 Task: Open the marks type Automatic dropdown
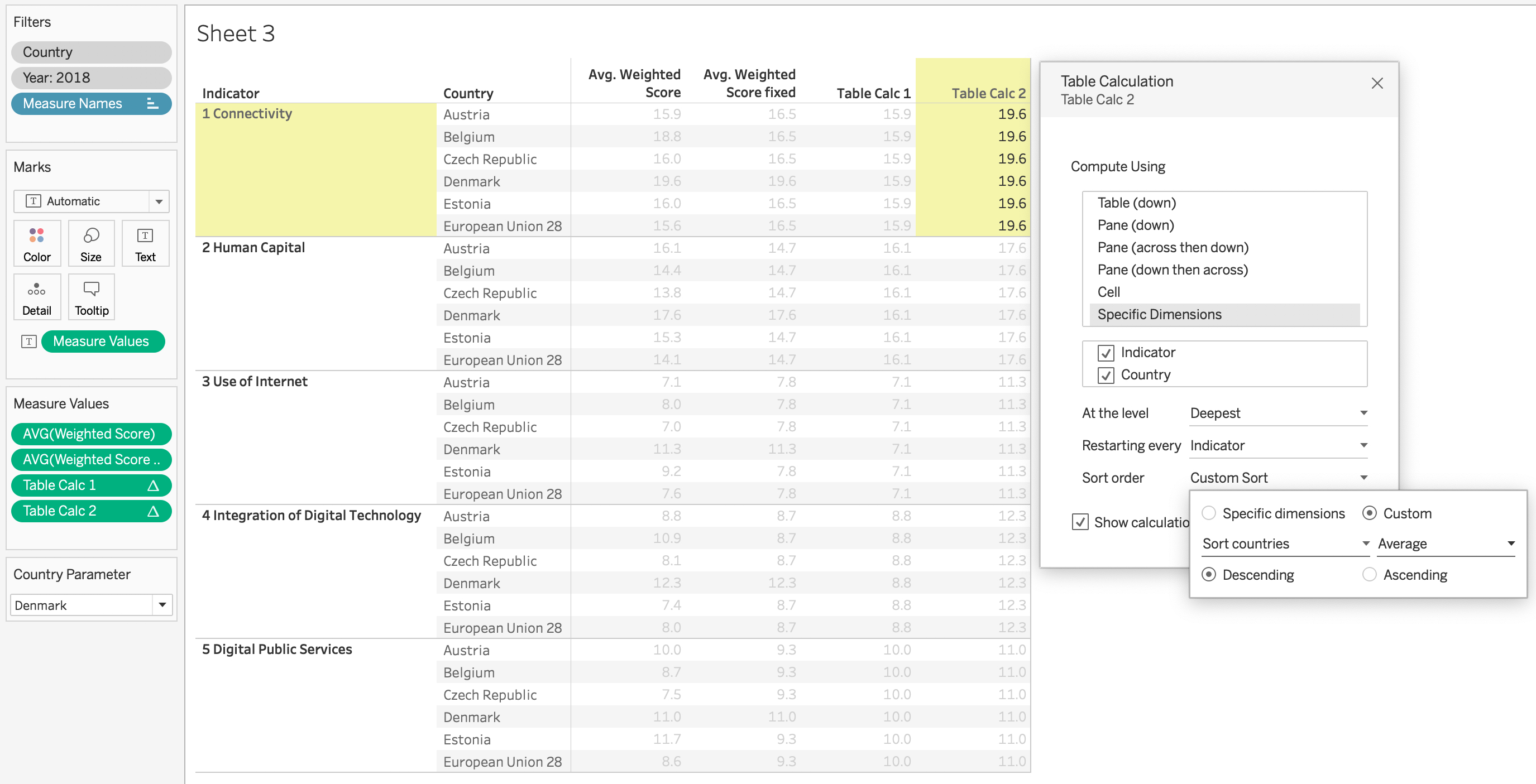[x=91, y=201]
